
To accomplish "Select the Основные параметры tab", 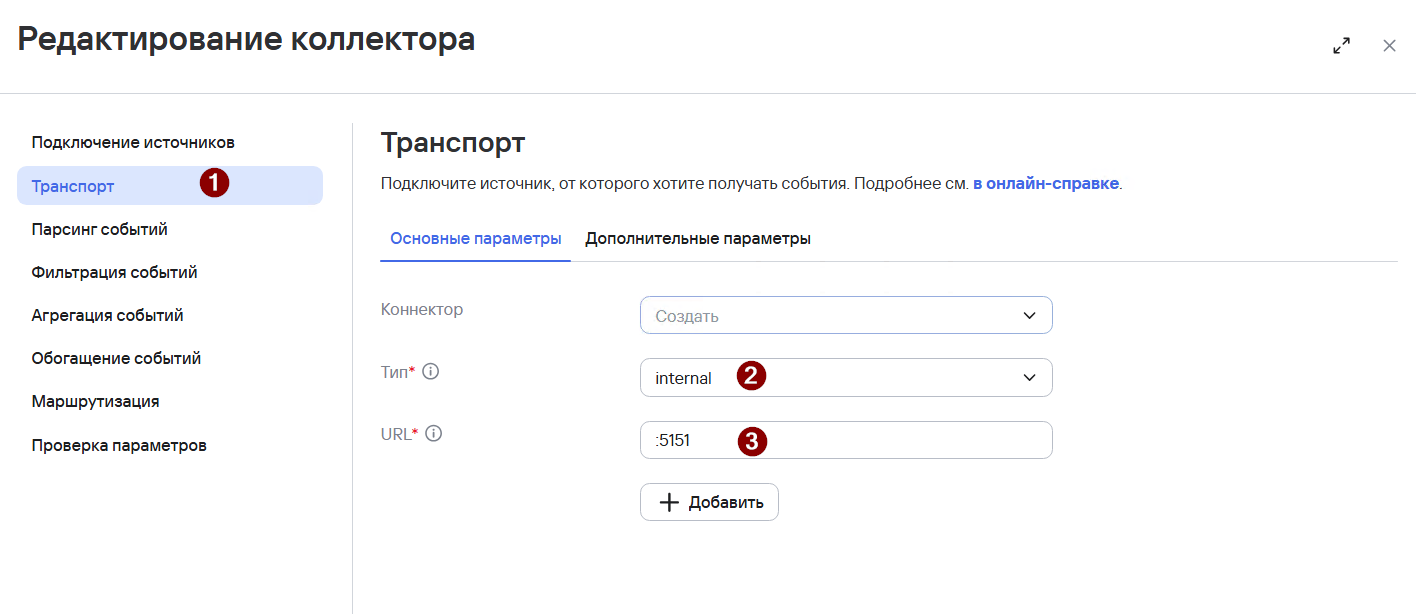I will click(476, 239).
